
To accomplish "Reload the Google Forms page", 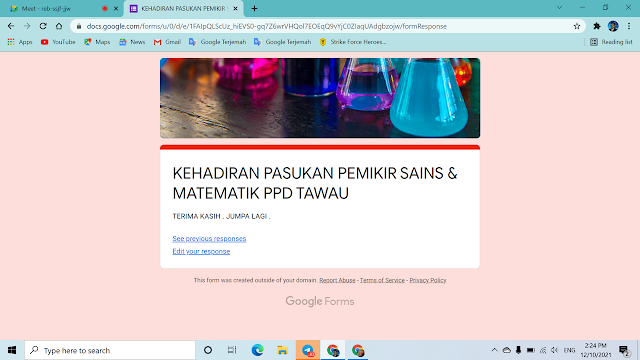I will [x=43, y=26].
